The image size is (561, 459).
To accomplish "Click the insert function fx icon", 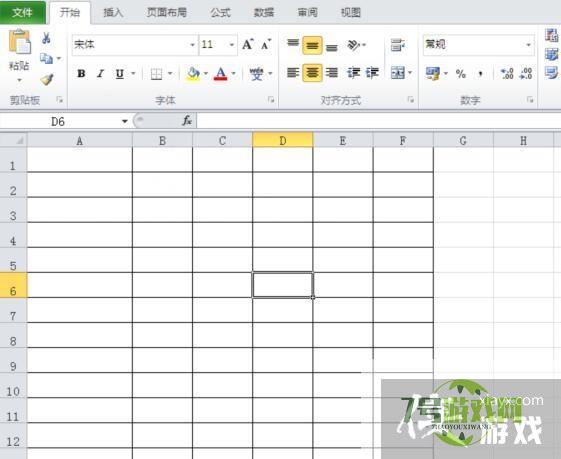I will [x=187, y=121].
